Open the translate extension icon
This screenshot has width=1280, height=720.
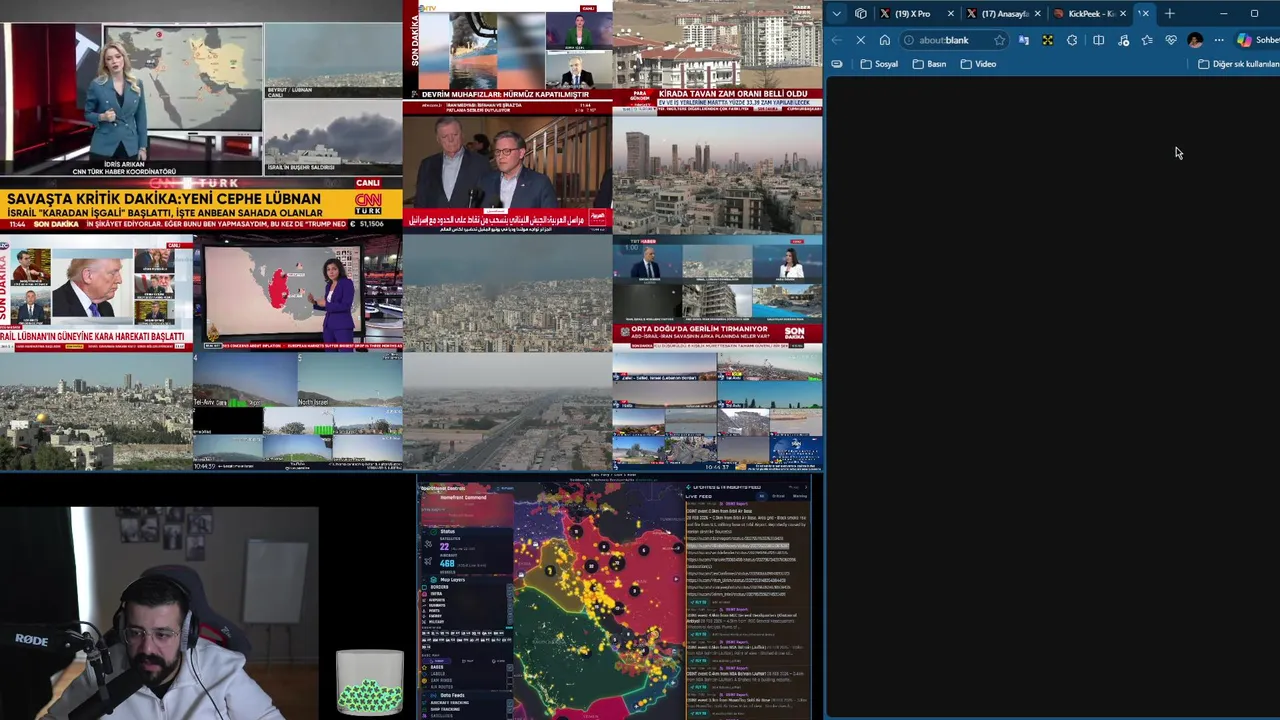click(x=1023, y=40)
